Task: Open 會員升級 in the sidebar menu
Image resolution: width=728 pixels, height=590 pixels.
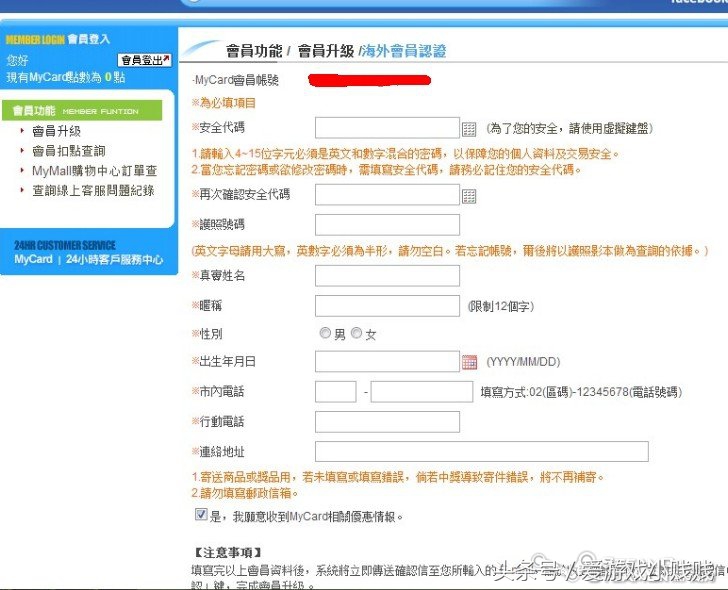Action: (x=57, y=131)
